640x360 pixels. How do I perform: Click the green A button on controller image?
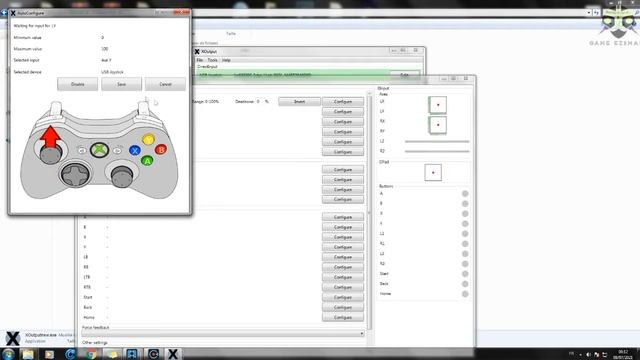click(x=147, y=161)
